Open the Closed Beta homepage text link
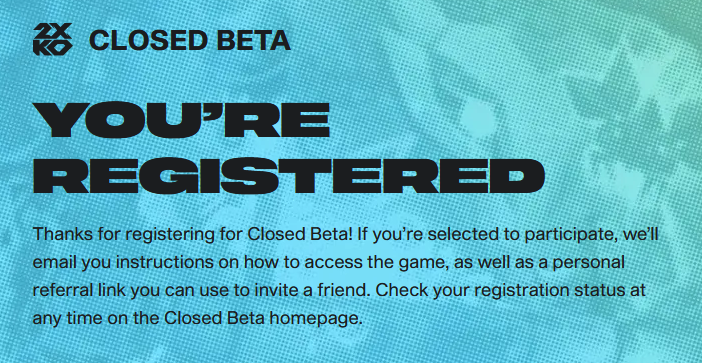702x363 pixels. pos(262,318)
